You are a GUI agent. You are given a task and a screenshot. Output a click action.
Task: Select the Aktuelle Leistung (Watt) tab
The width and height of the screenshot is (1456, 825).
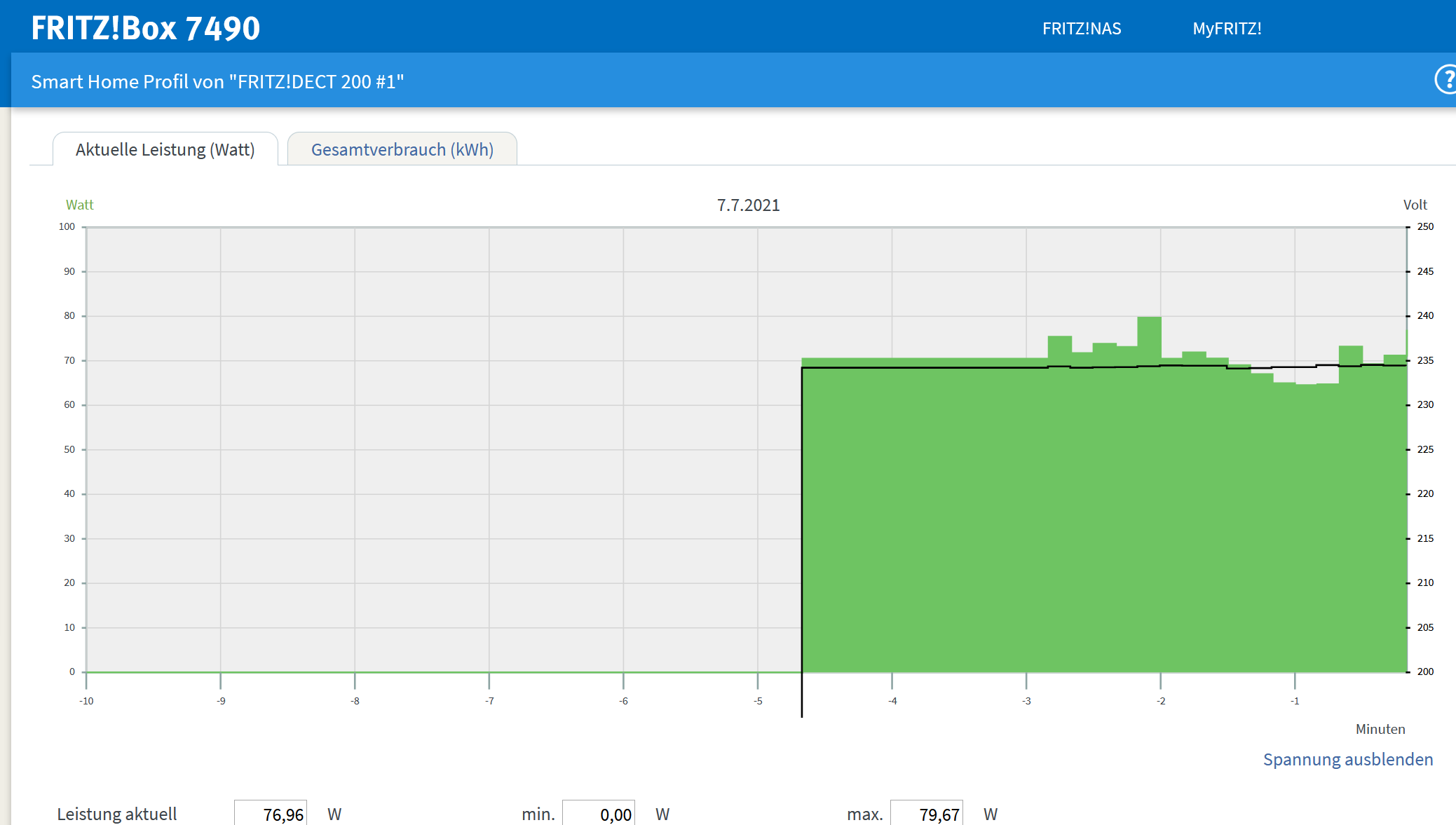[165, 149]
